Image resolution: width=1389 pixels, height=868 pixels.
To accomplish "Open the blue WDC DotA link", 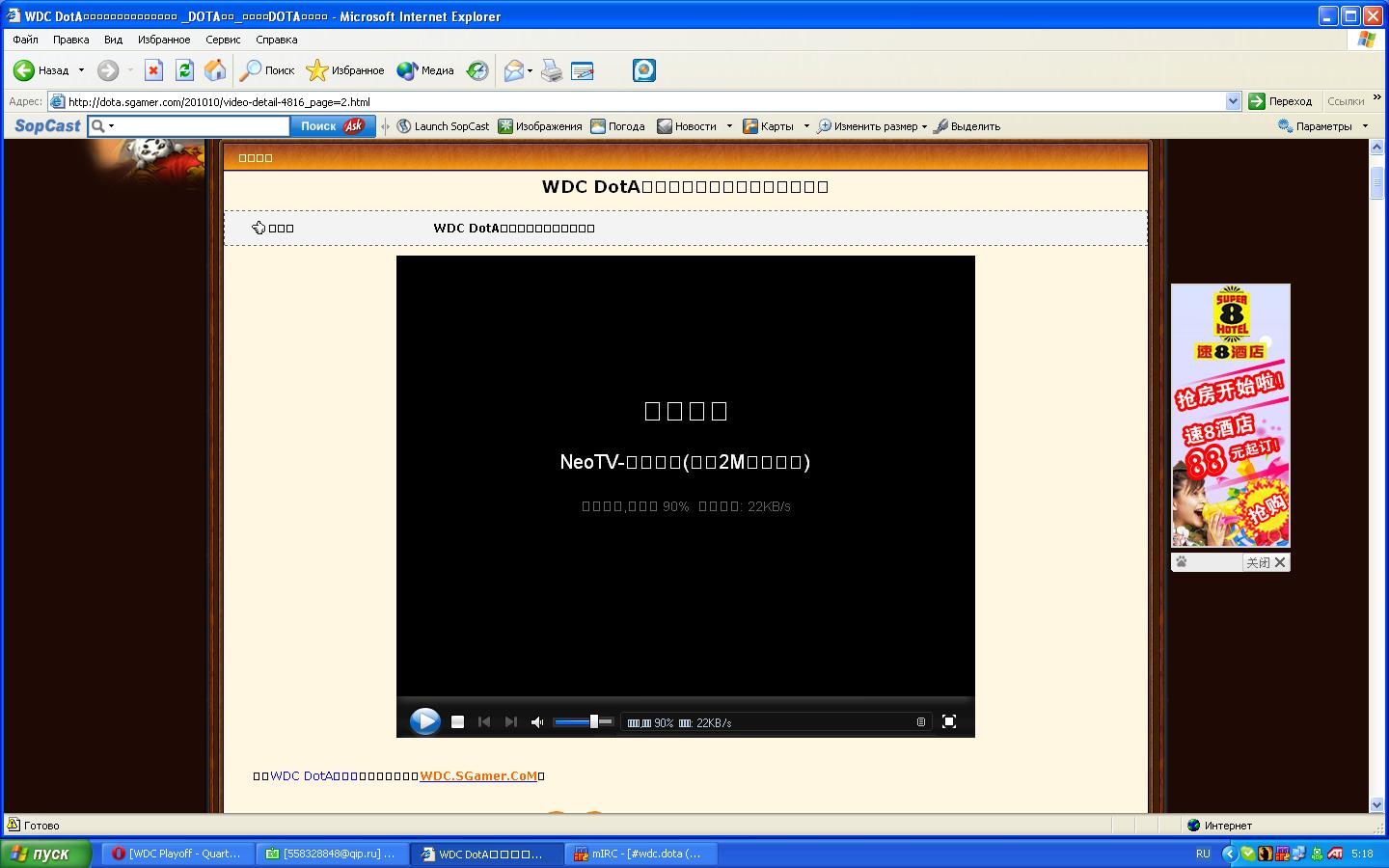I will (x=313, y=775).
